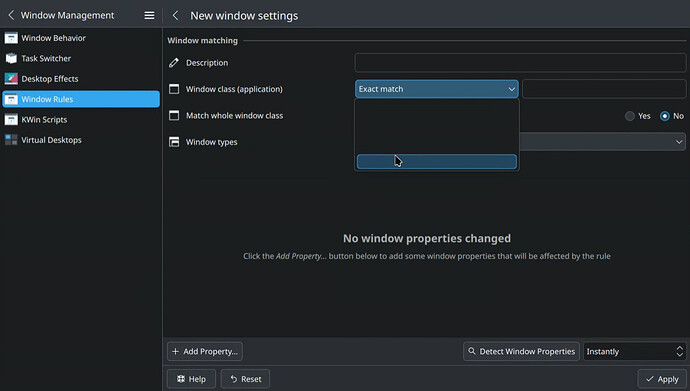Open the hamburger menu in sidebar header

pos(149,15)
